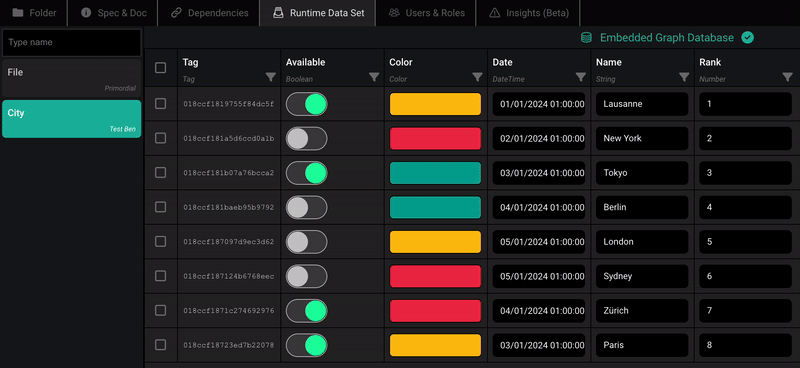Open the Rank column filter funnel

[787, 77]
